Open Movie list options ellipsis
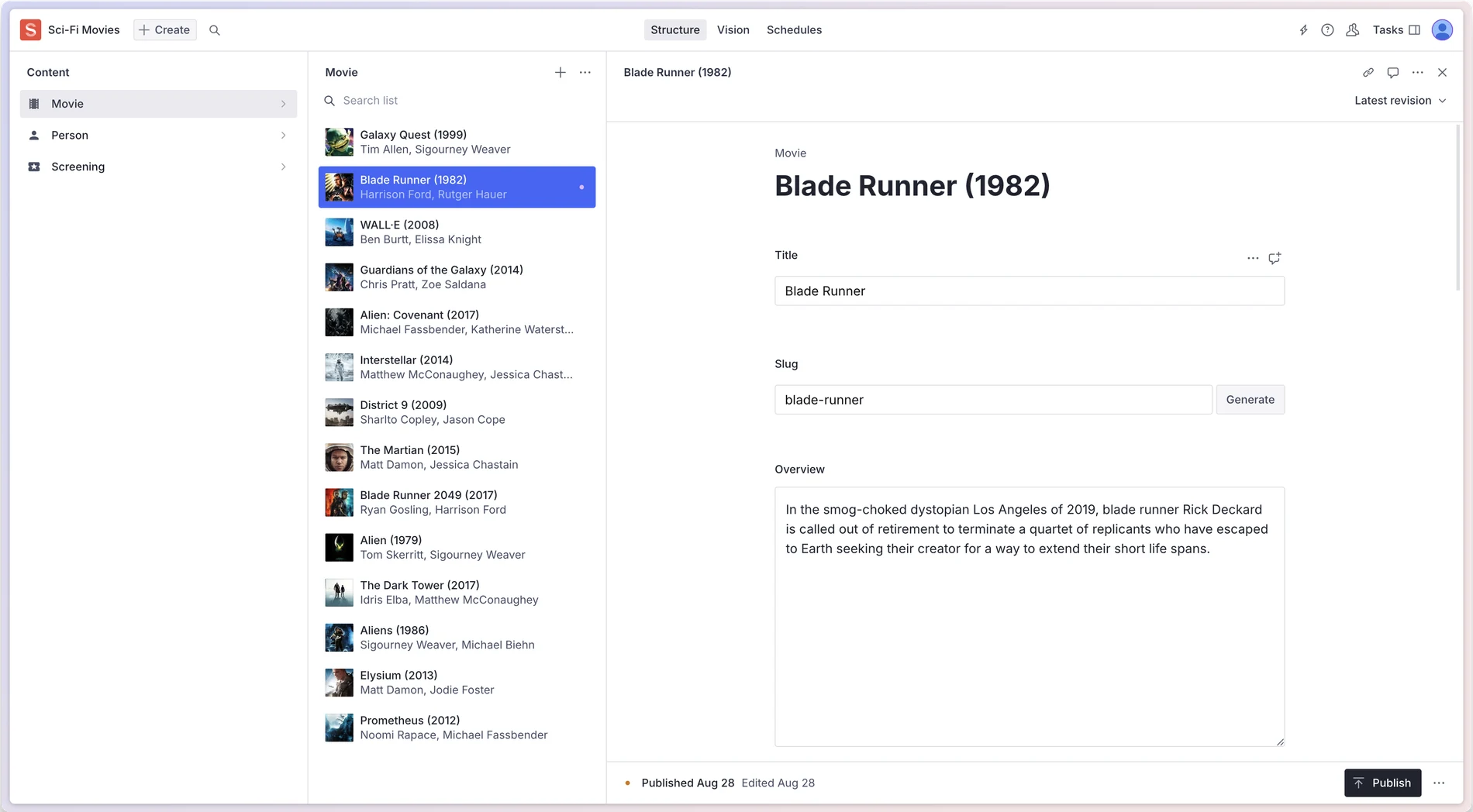The image size is (1473, 812). pos(585,72)
